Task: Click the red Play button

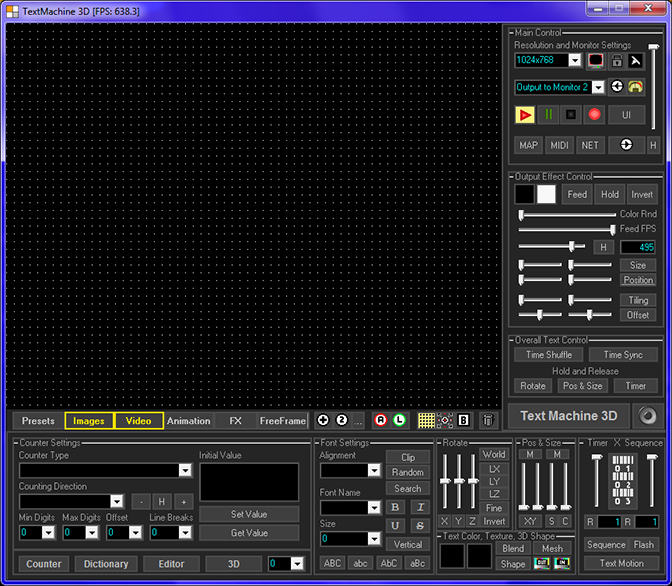Action: click(525, 115)
